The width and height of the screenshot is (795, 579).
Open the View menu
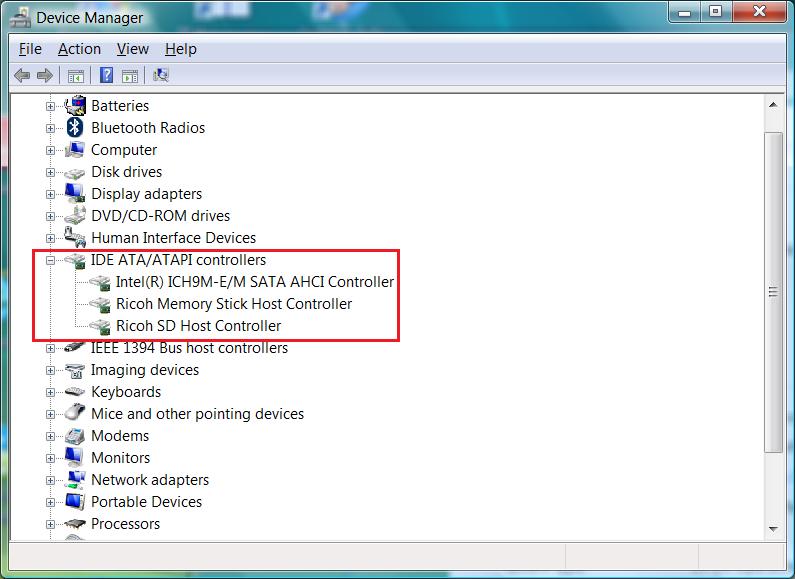133,49
